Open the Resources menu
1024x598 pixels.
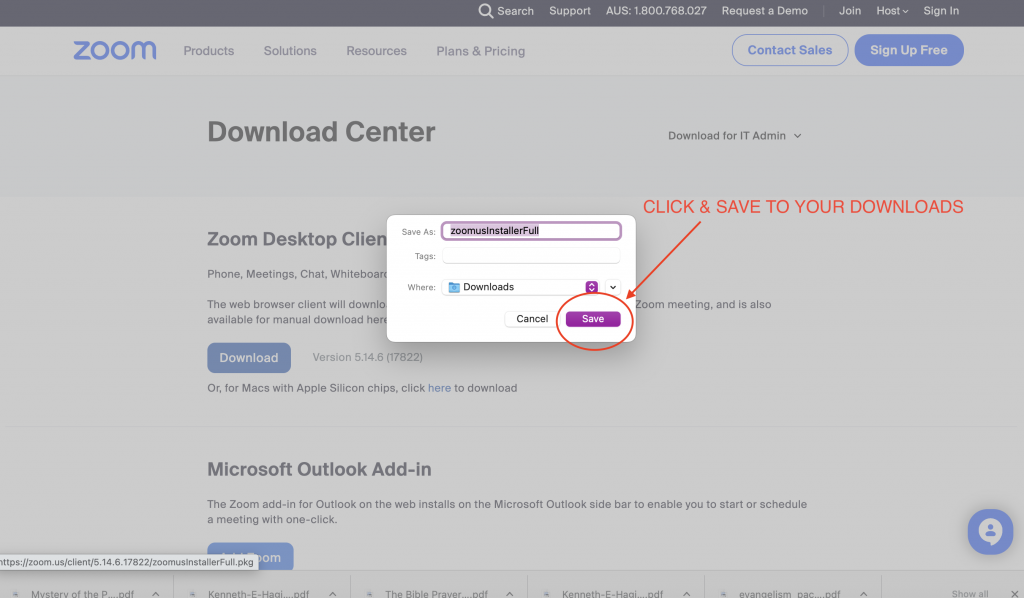tap(376, 51)
